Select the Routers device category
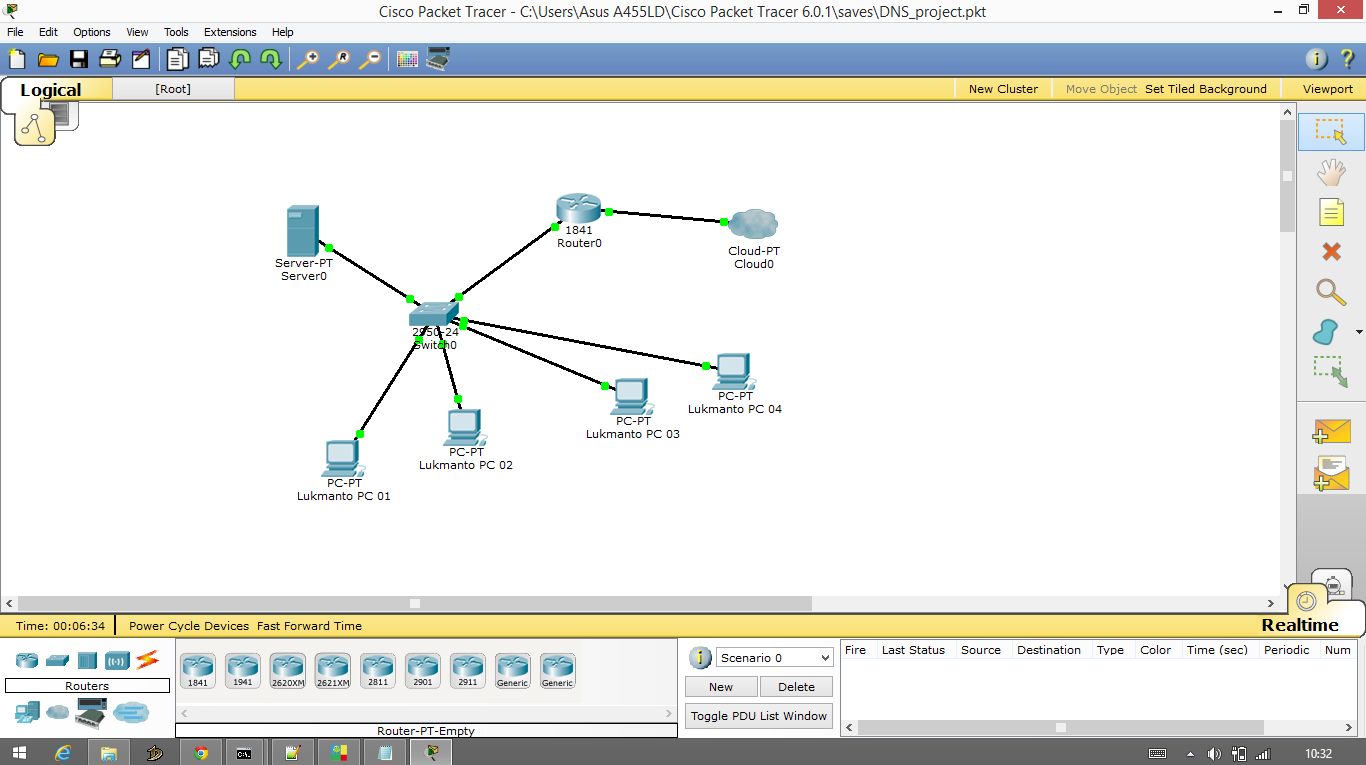 [x=26, y=660]
